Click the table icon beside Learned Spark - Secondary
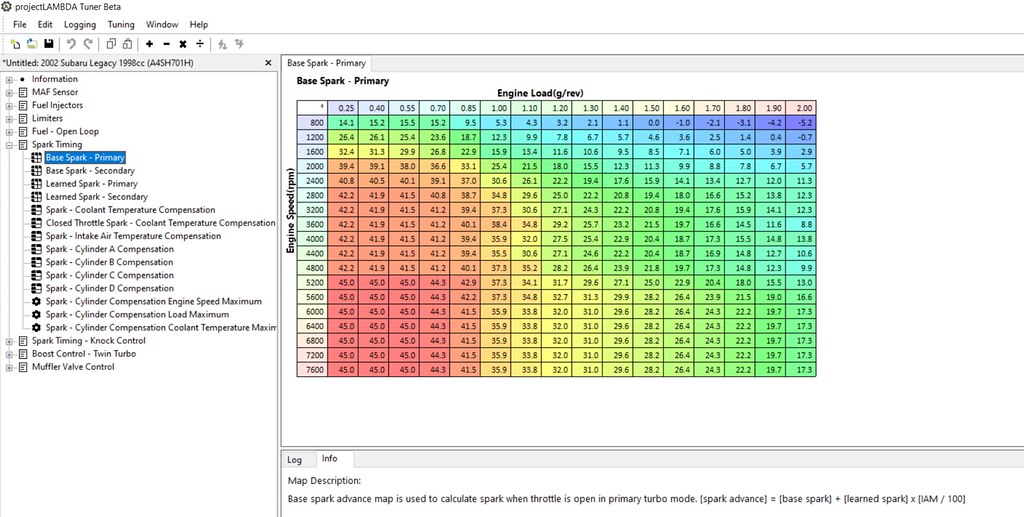The width and height of the screenshot is (1024, 517). point(37,196)
